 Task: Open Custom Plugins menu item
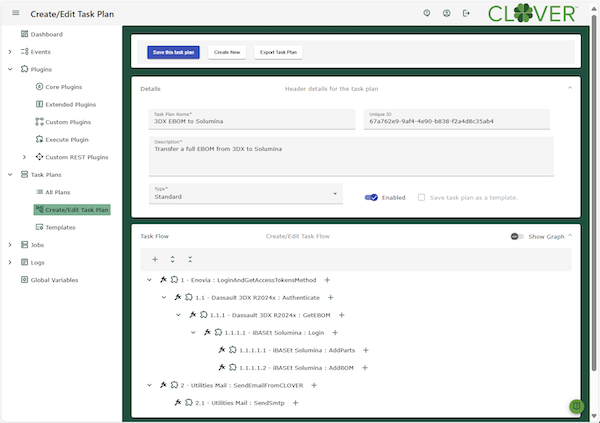(63, 122)
